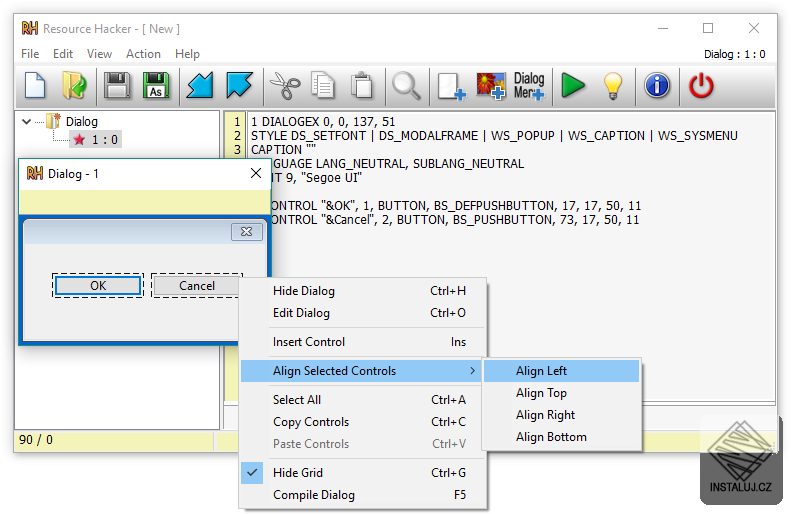Click the Save As floppy icon

tap(156, 85)
